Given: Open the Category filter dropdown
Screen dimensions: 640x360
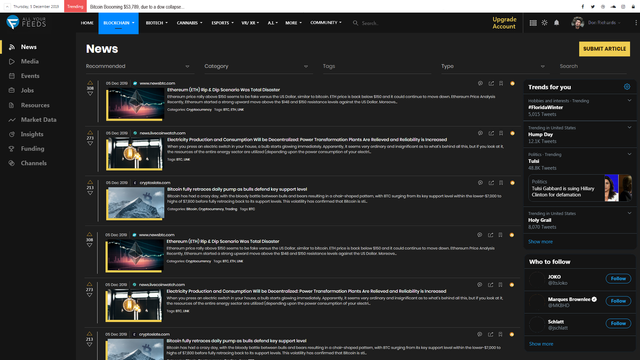Looking at the screenshot, I should [x=256, y=66].
